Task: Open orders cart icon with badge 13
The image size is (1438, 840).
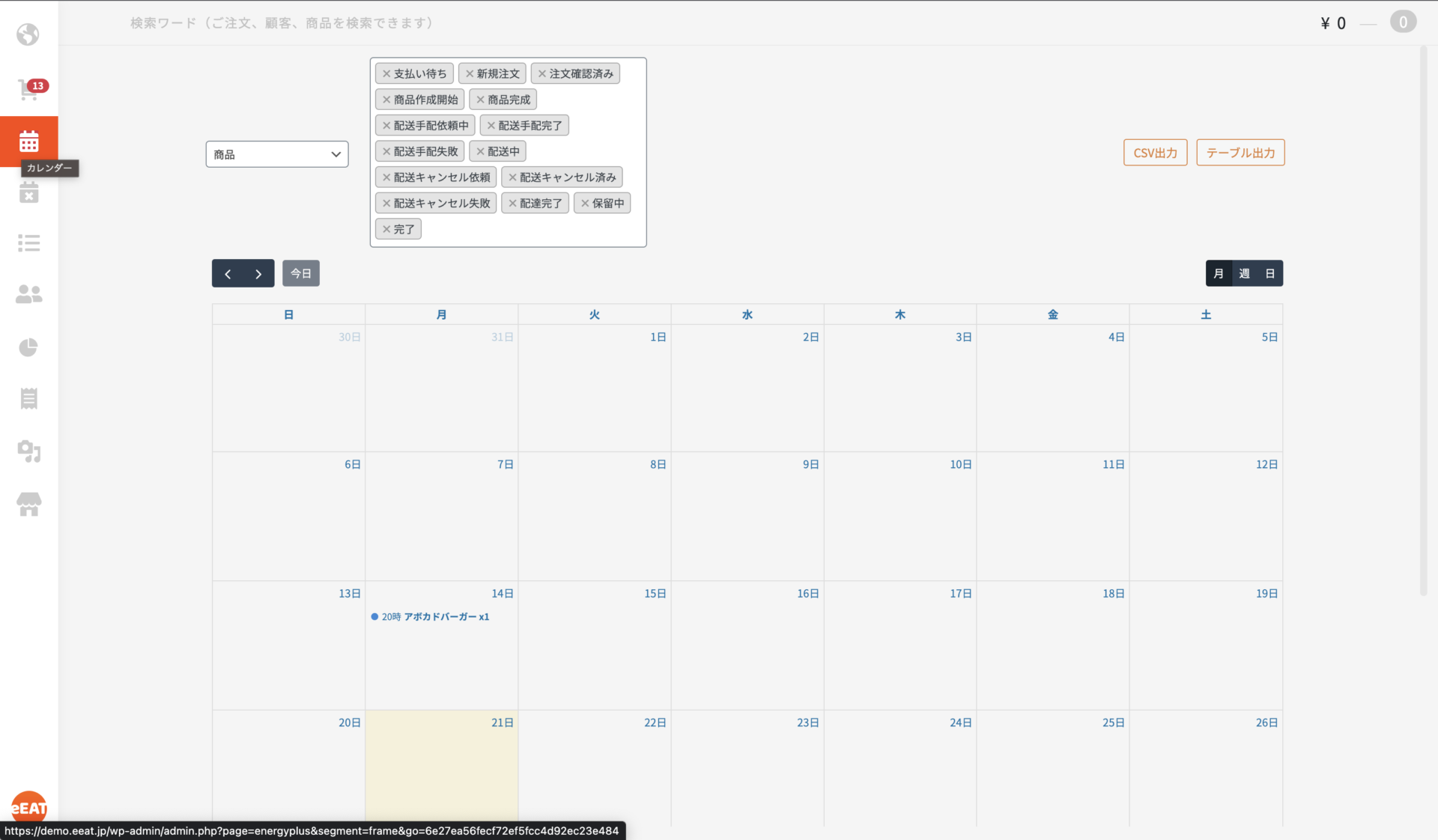Action: (x=28, y=90)
